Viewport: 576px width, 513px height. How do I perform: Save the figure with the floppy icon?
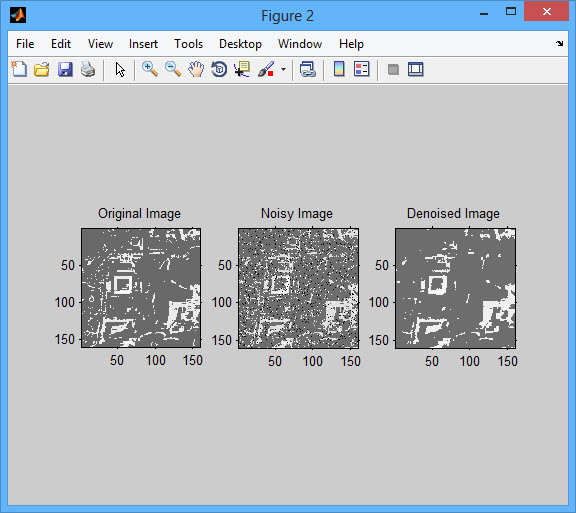point(65,69)
